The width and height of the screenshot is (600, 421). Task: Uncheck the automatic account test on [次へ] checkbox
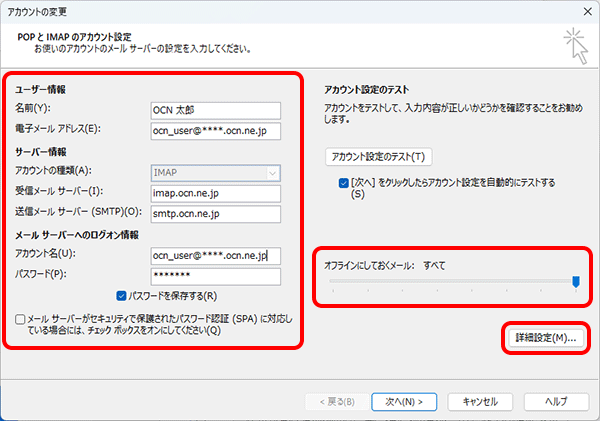click(x=344, y=184)
